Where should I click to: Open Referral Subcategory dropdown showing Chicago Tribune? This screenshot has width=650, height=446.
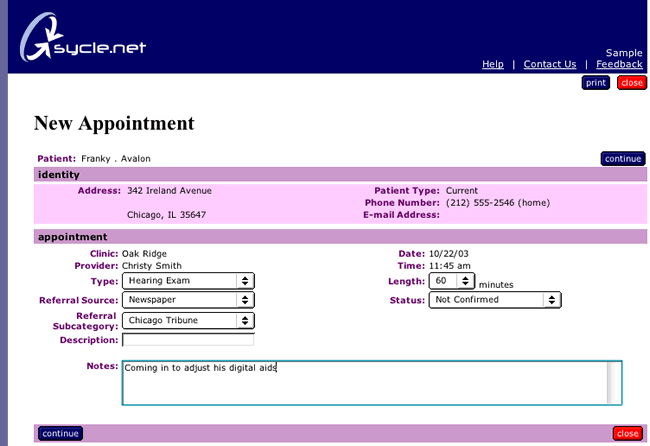[x=189, y=320]
